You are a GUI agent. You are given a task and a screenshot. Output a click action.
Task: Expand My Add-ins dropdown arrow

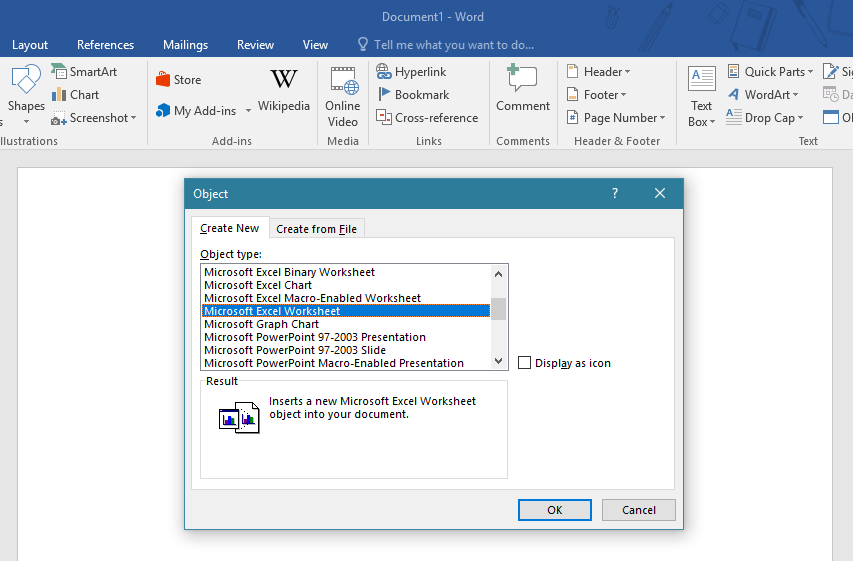(x=248, y=110)
